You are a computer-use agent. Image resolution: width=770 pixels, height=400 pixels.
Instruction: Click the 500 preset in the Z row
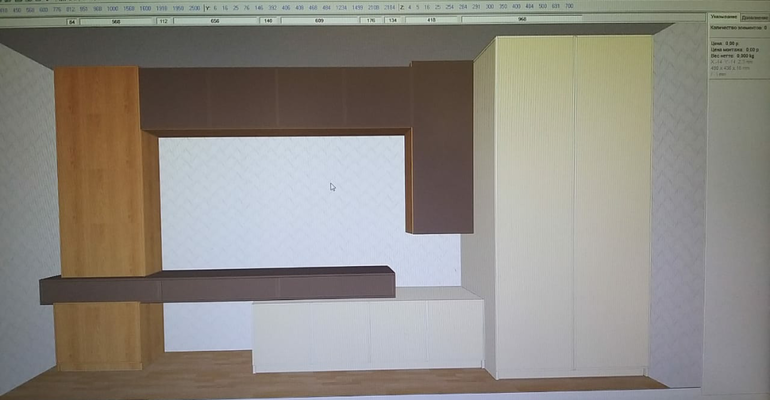click(542, 7)
